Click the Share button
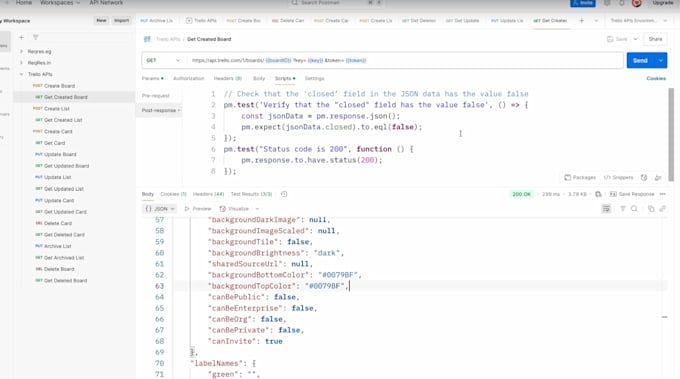Screen dimensions: 680x379 (x=655, y=39)
